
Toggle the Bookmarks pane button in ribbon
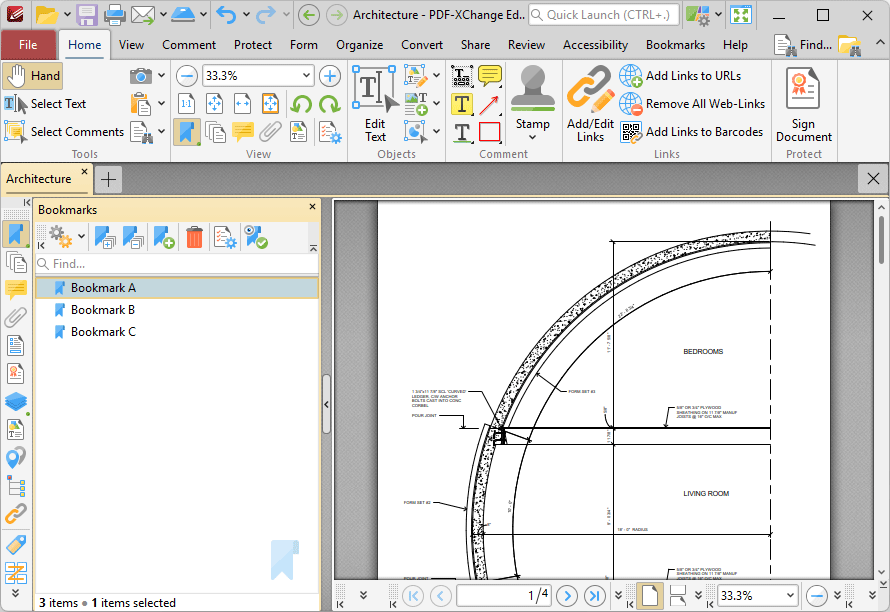click(x=186, y=132)
